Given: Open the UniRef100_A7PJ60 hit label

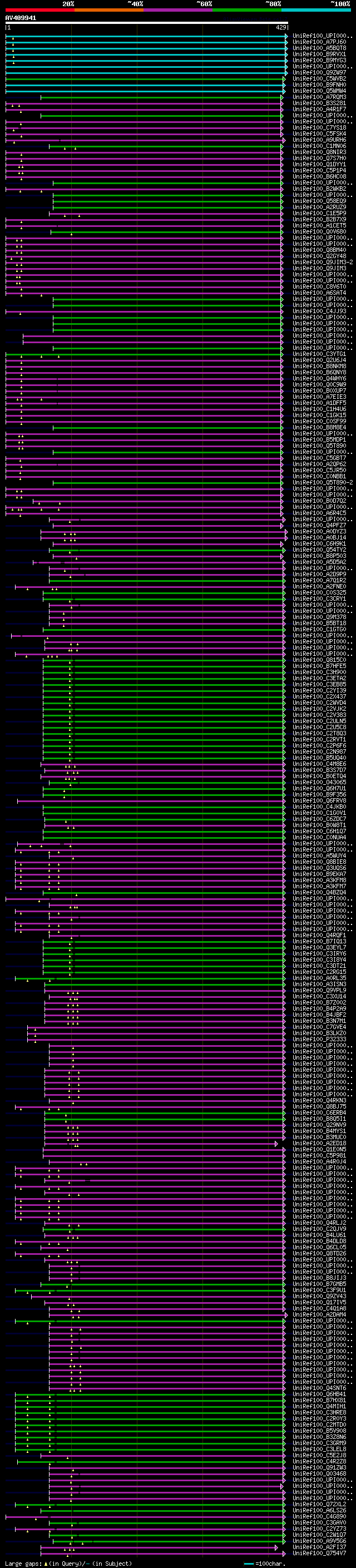Looking at the screenshot, I should [319, 42].
